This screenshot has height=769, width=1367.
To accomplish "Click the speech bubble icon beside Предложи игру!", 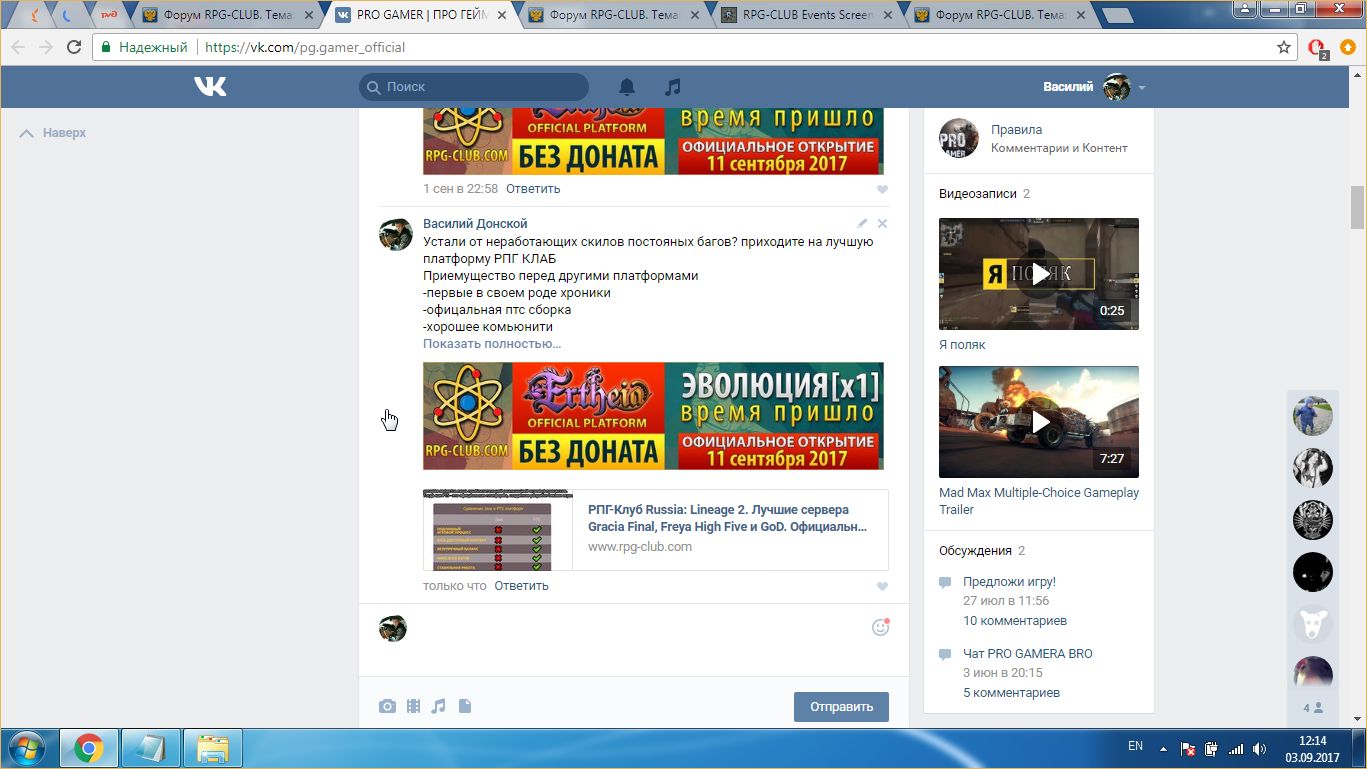I will (945, 583).
